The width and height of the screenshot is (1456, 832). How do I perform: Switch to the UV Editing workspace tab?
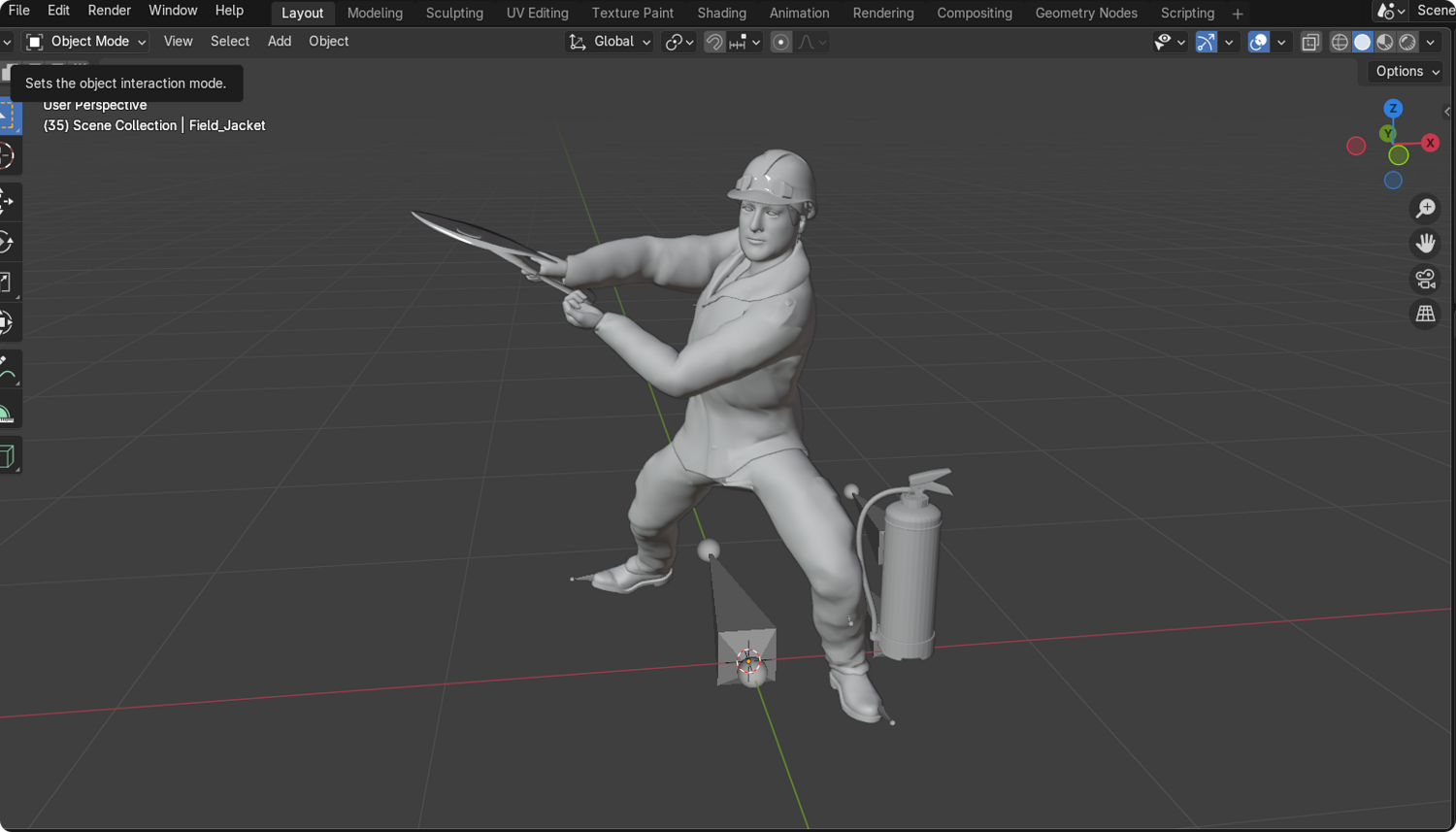(x=537, y=13)
